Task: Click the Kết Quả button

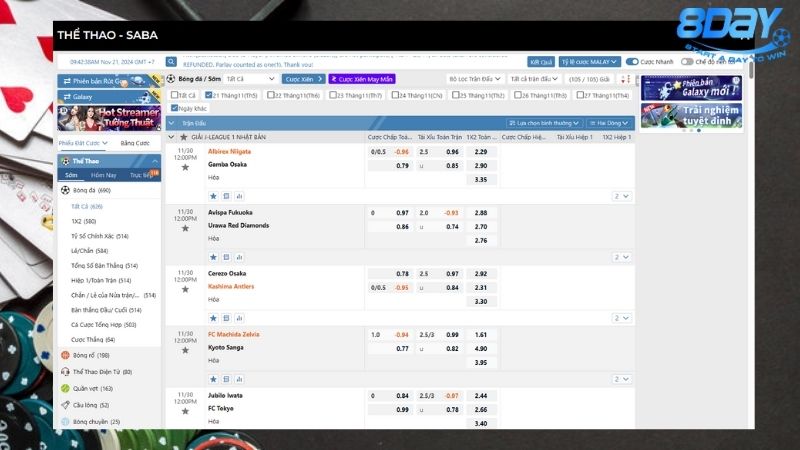Action: 541,62
